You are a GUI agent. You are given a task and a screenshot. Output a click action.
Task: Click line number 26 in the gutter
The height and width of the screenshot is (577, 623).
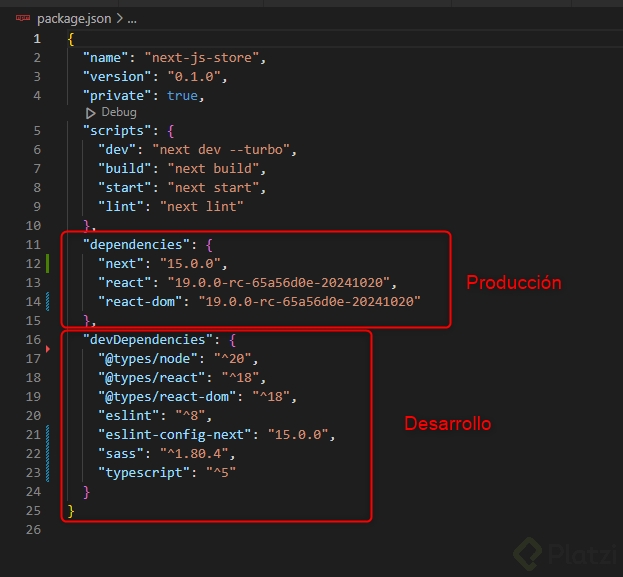pos(33,529)
